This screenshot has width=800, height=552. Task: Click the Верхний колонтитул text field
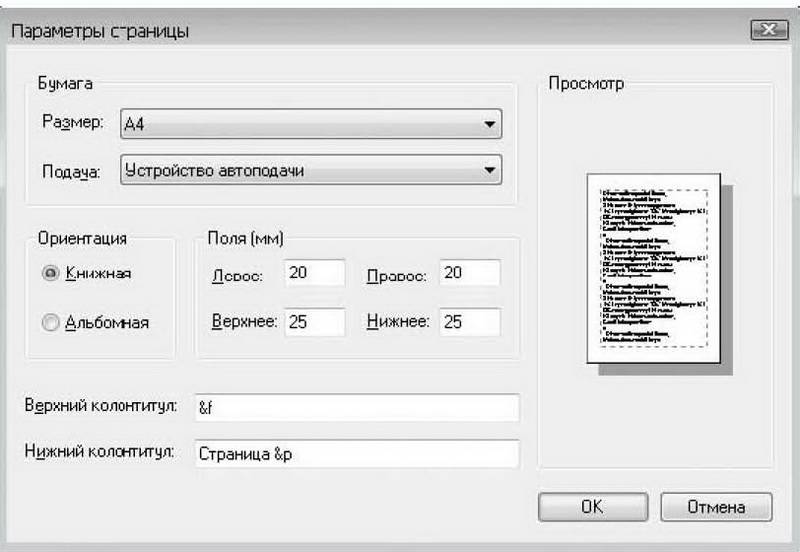pos(357,408)
